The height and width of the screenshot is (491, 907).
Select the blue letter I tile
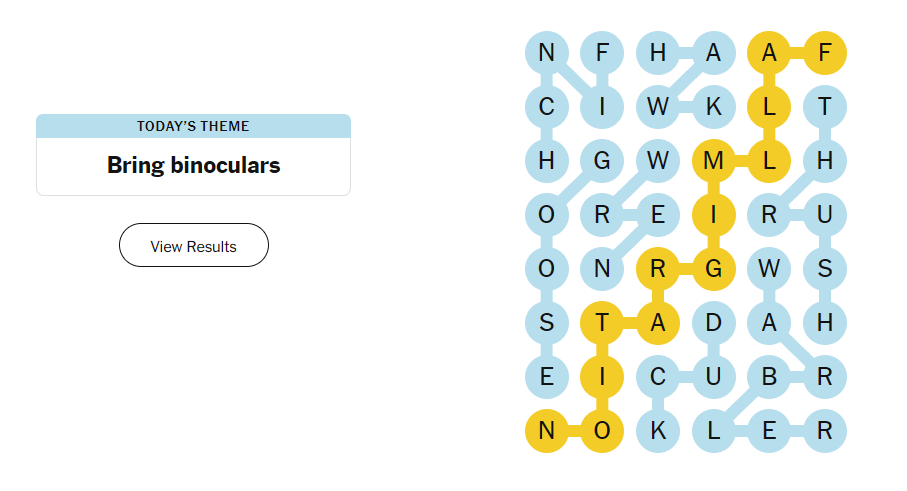[x=602, y=106]
